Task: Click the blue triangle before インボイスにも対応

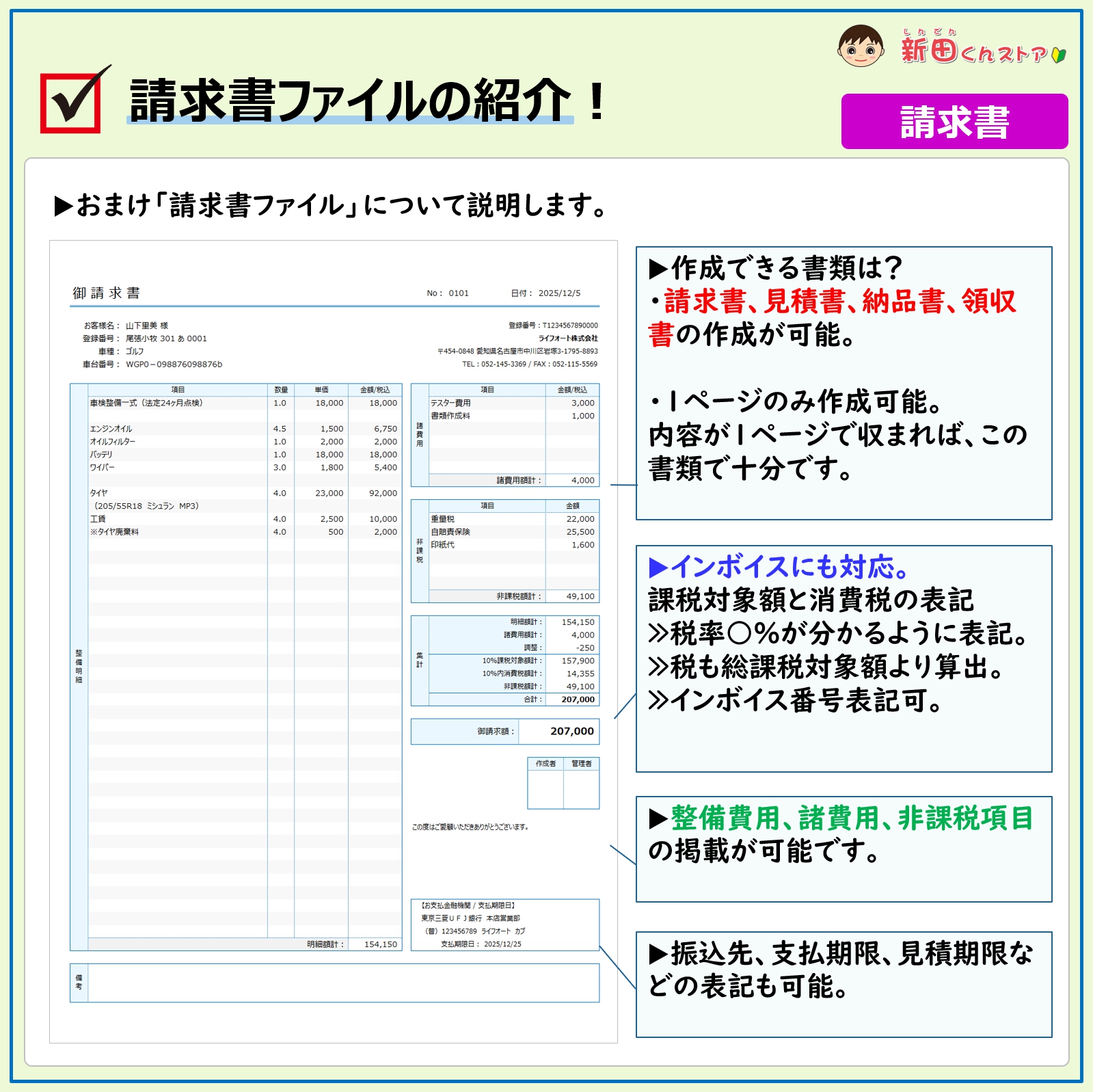Action: coord(658,567)
